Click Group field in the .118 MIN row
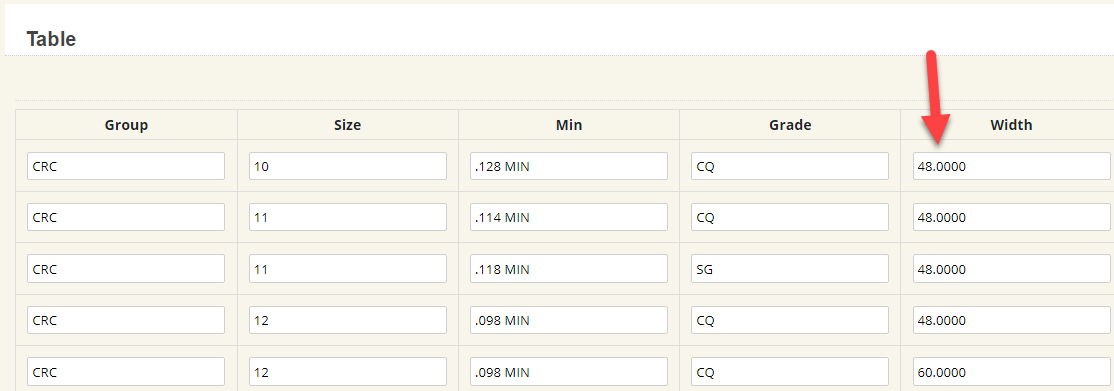Screen dimensions: 1114x391 (x=126, y=269)
